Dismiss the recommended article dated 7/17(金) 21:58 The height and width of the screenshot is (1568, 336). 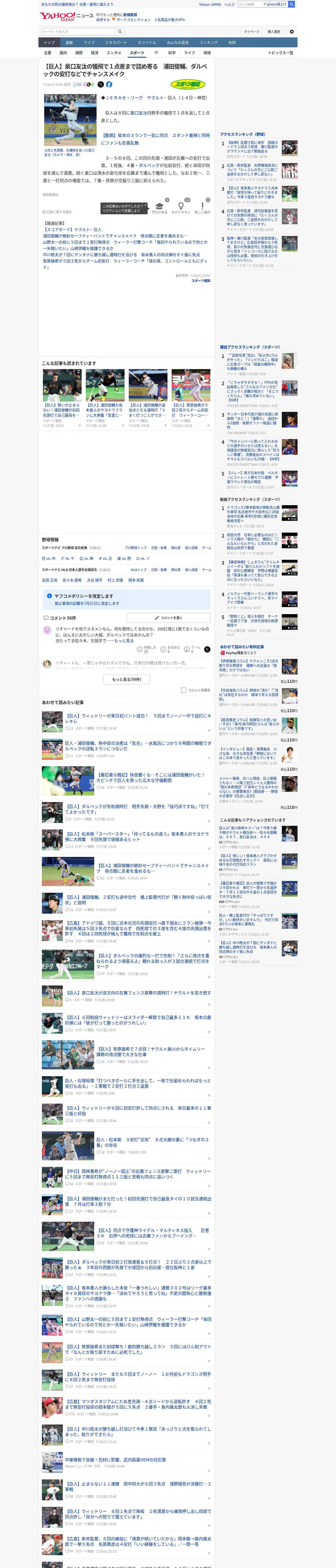click(x=122, y=425)
